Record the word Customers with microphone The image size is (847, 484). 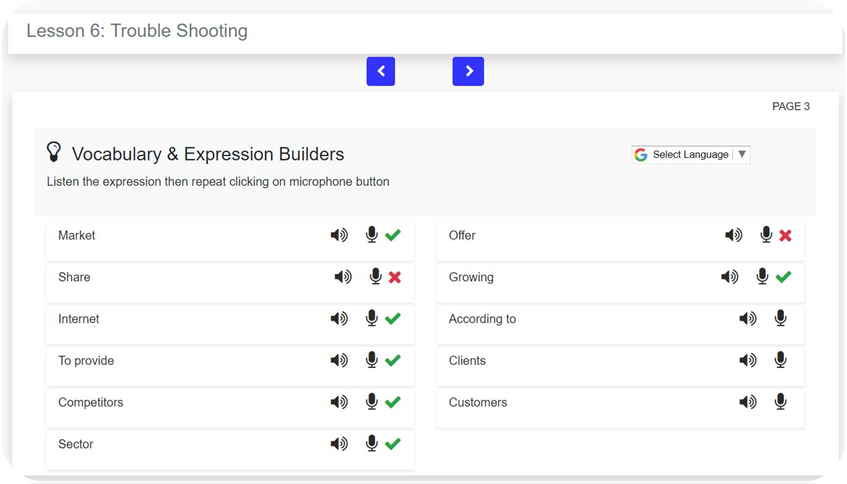point(781,402)
